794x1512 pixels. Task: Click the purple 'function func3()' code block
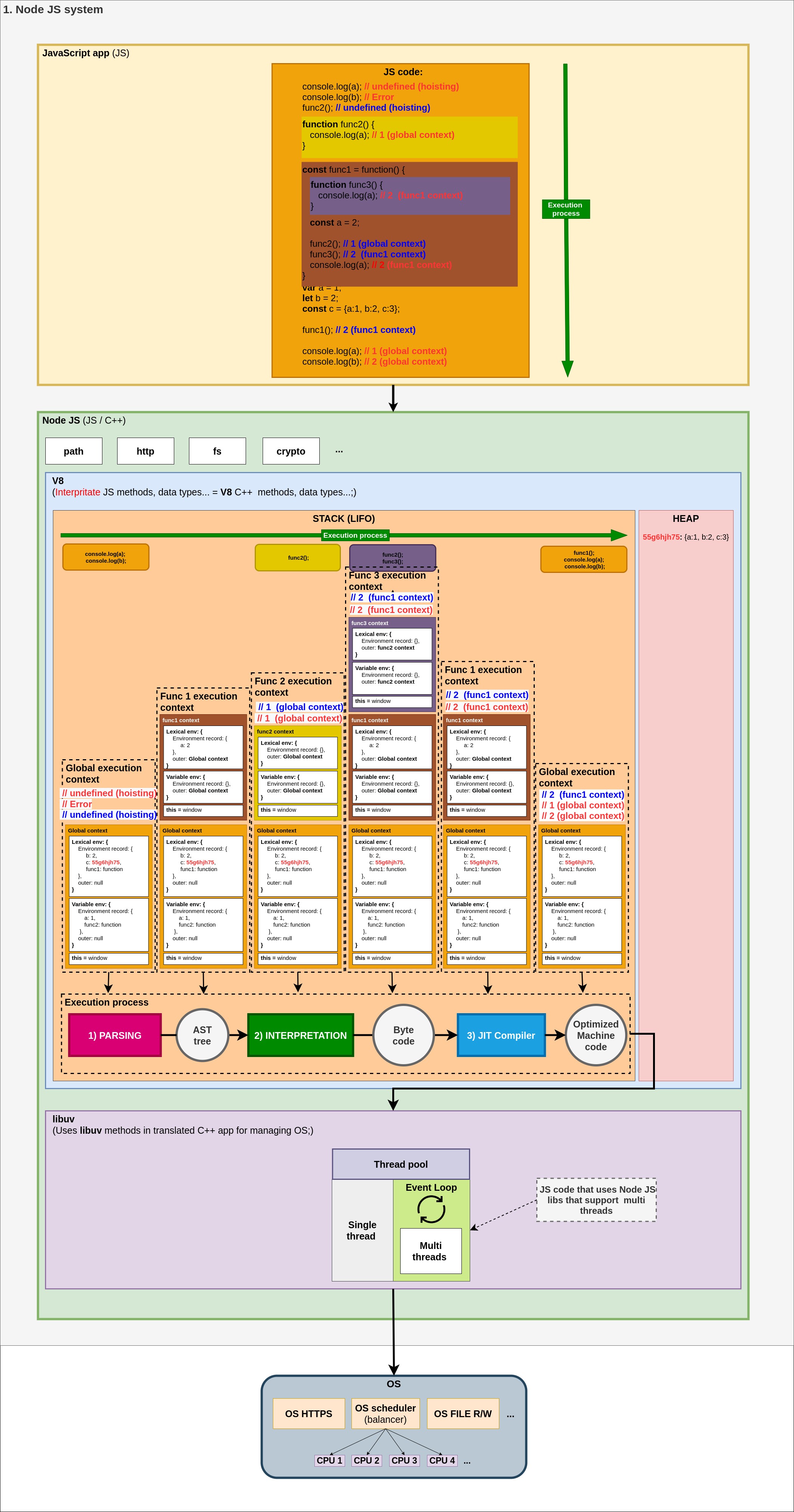click(x=410, y=195)
